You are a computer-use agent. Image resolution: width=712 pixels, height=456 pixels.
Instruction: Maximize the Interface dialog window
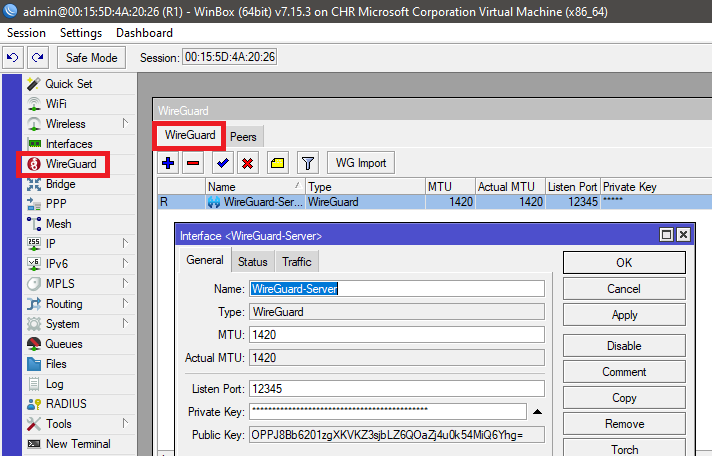click(666, 234)
